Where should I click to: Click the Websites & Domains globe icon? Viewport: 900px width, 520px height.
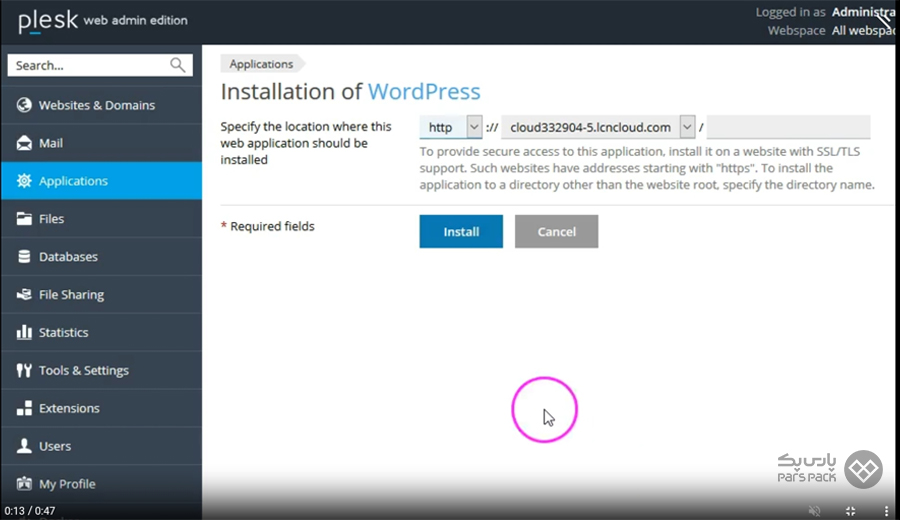coord(24,105)
